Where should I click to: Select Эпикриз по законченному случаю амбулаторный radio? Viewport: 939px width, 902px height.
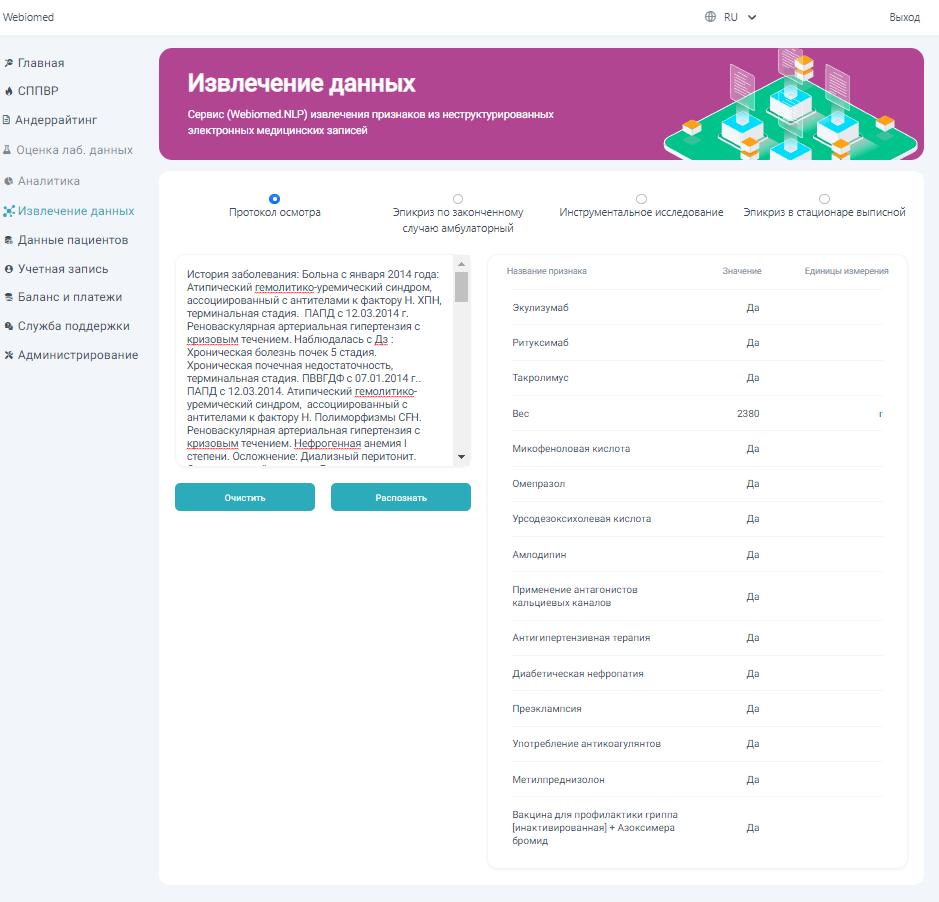click(458, 199)
